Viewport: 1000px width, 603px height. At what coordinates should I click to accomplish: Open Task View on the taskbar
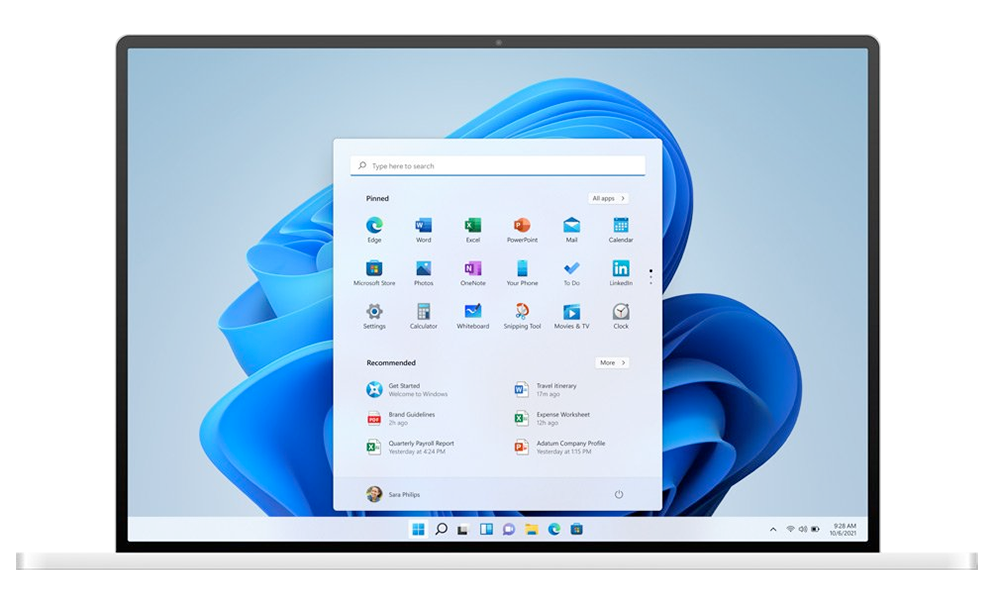463,529
